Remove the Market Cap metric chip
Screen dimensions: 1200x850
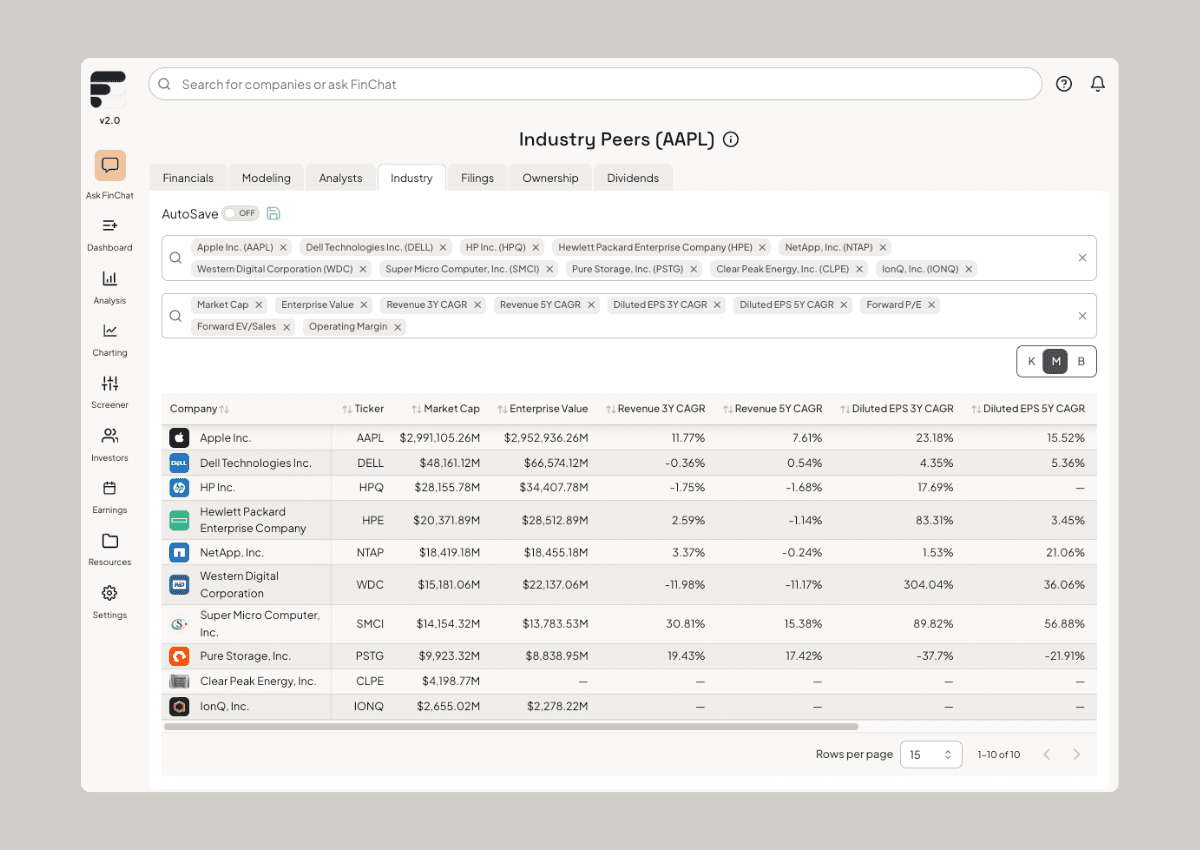coord(259,305)
